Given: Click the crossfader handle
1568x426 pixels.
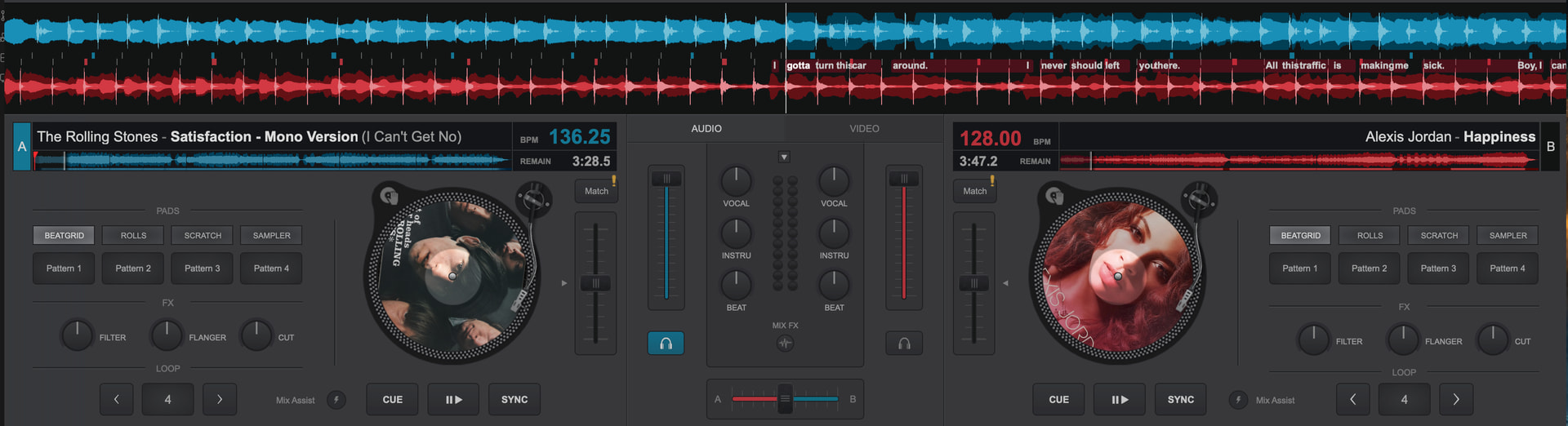Looking at the screenshot, I should tap(785, 399).
